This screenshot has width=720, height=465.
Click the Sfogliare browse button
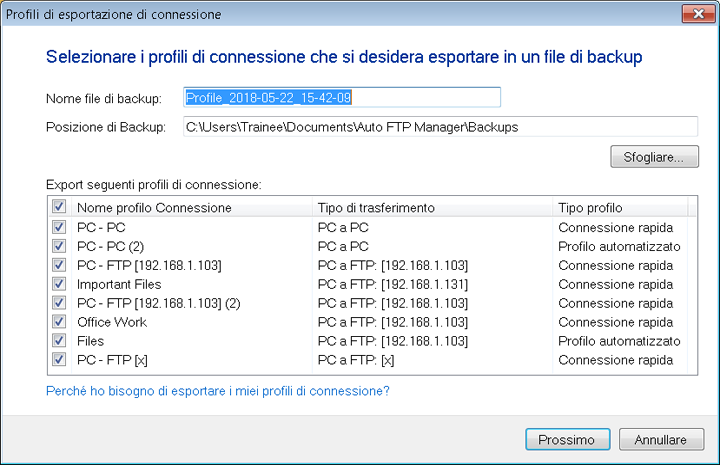(x=654, y=157)
